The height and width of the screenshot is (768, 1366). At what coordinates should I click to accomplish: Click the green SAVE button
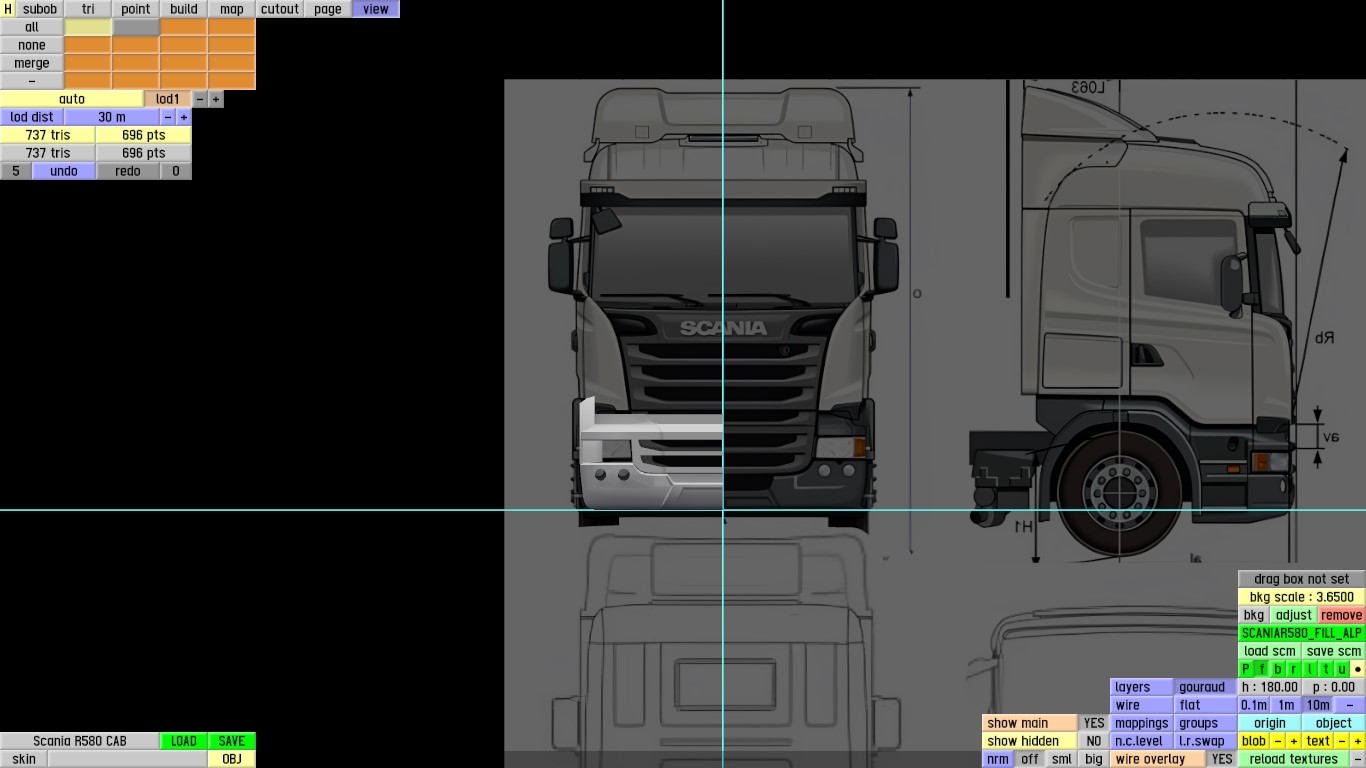click(232, 741)
